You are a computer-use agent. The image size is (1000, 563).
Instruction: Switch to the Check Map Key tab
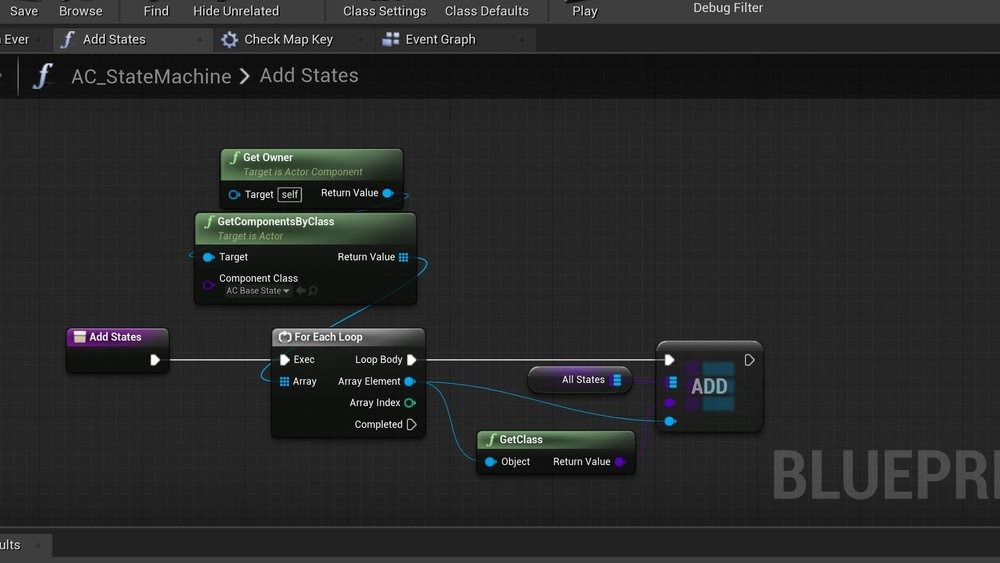pos(288,40)
